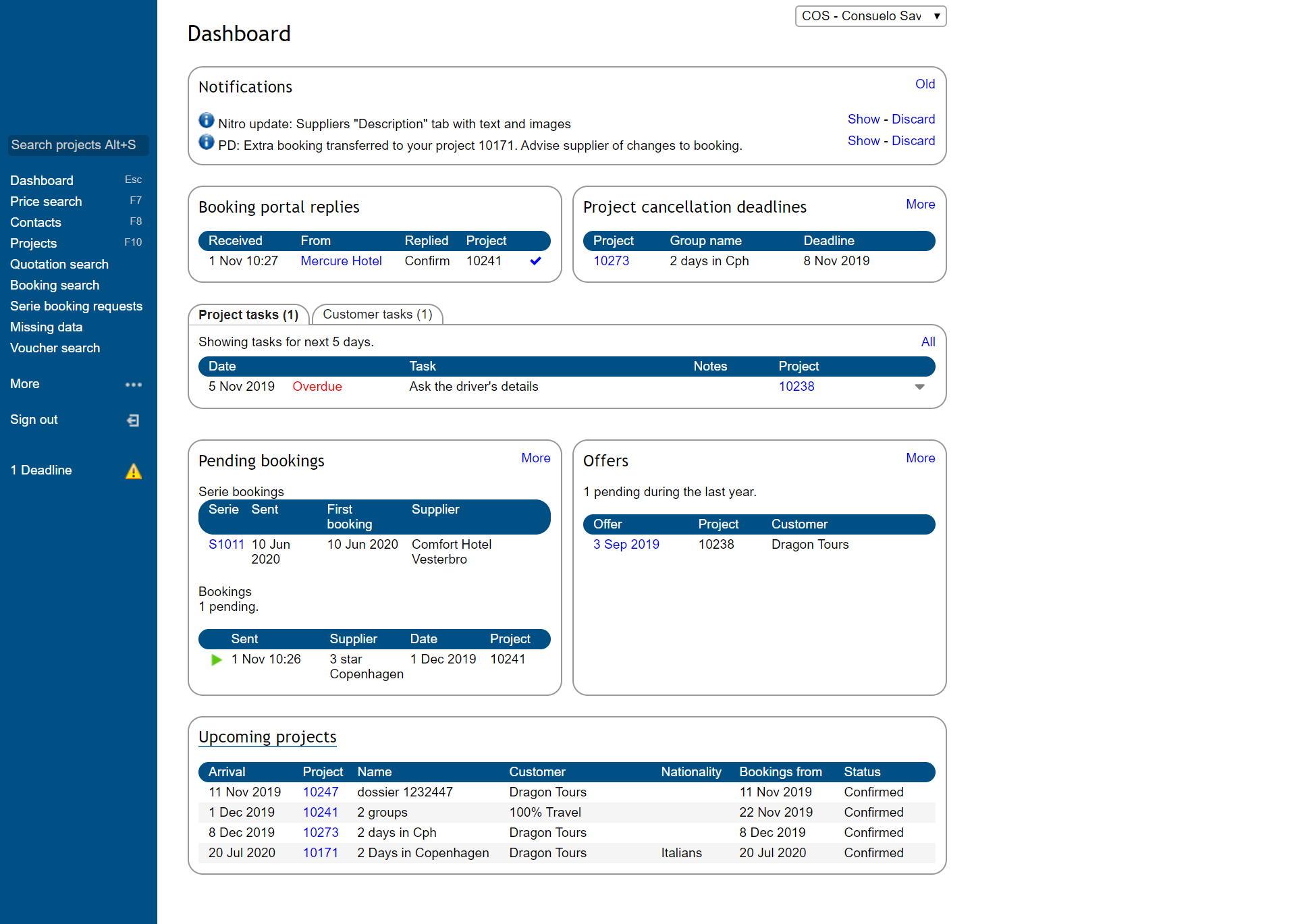
Task: Click the warning triangle next to 1 Deadline
Action: 133,471
